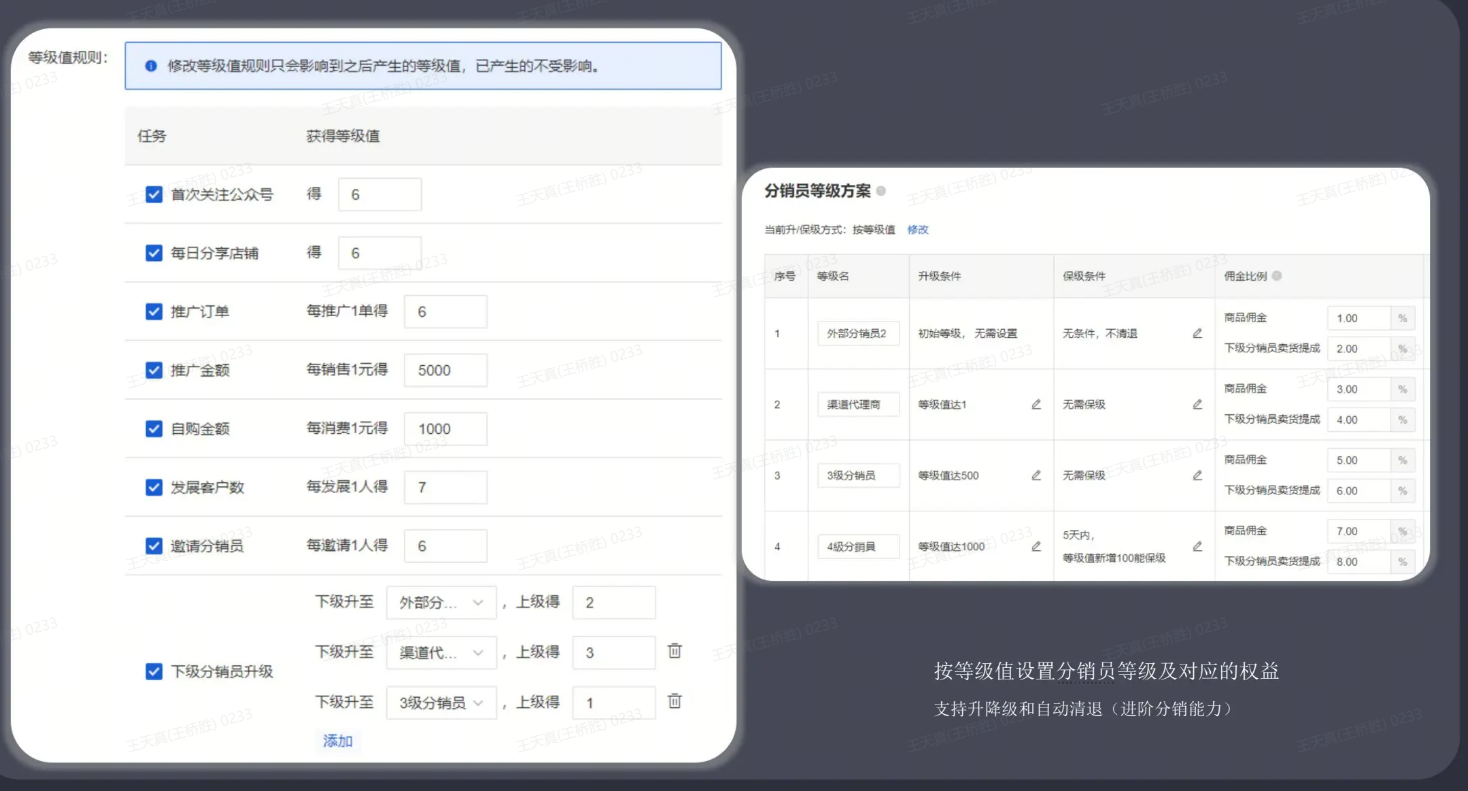Click 添加 to add upgrade rule

click(338, 741)
